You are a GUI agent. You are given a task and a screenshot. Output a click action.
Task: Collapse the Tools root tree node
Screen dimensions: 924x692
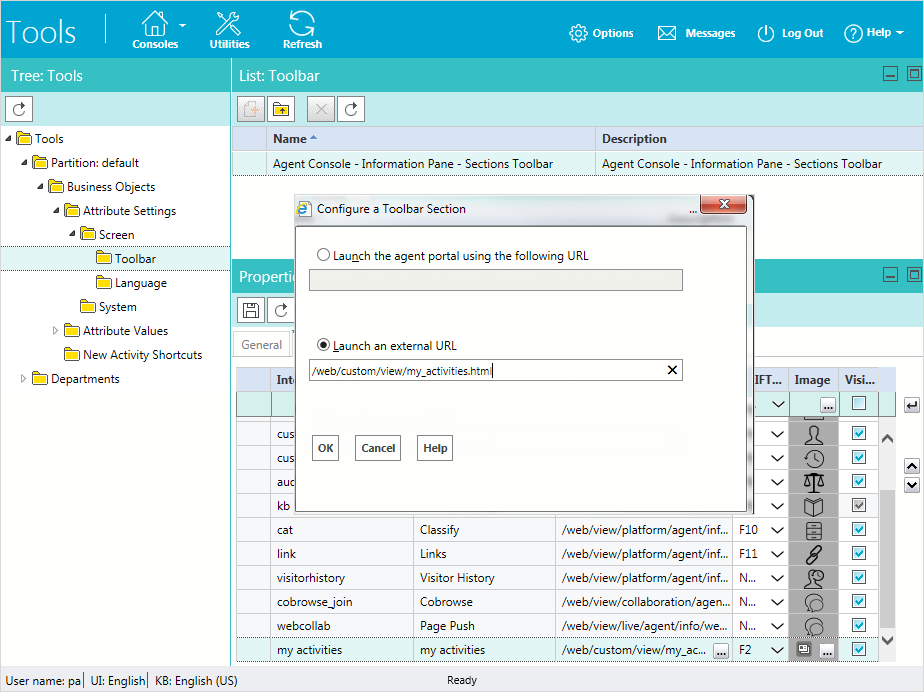click(x=8, y=139)
